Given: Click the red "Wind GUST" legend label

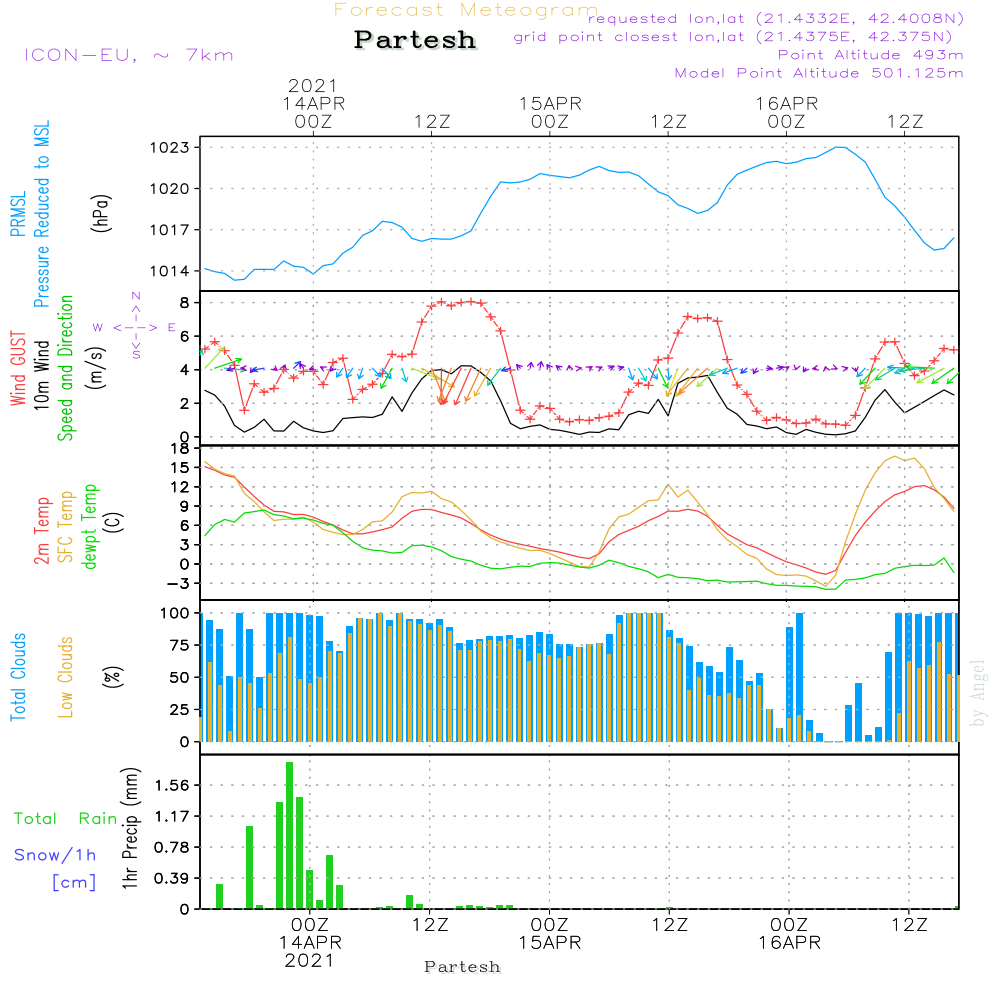Looking at the screenshot, I should [x=18, y=368].
